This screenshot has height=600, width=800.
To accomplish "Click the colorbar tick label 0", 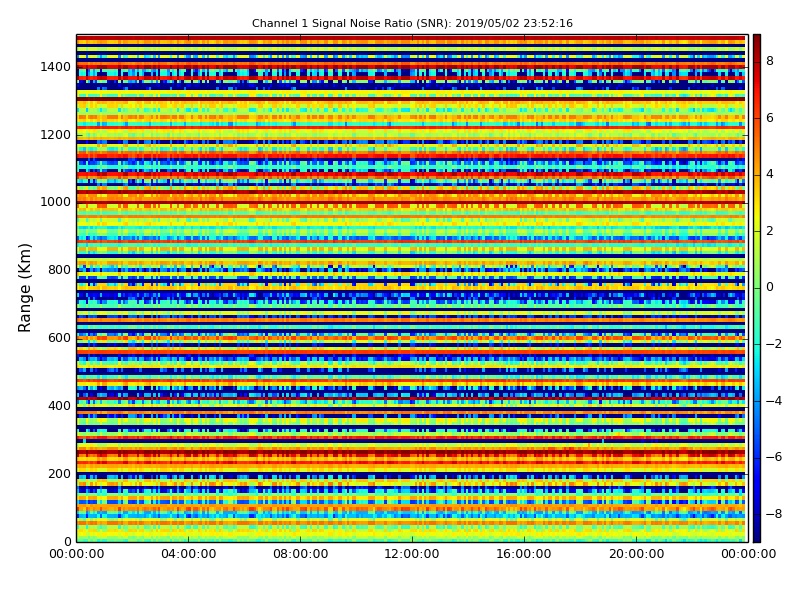I will pyautogui.click(x=770, y=287).
